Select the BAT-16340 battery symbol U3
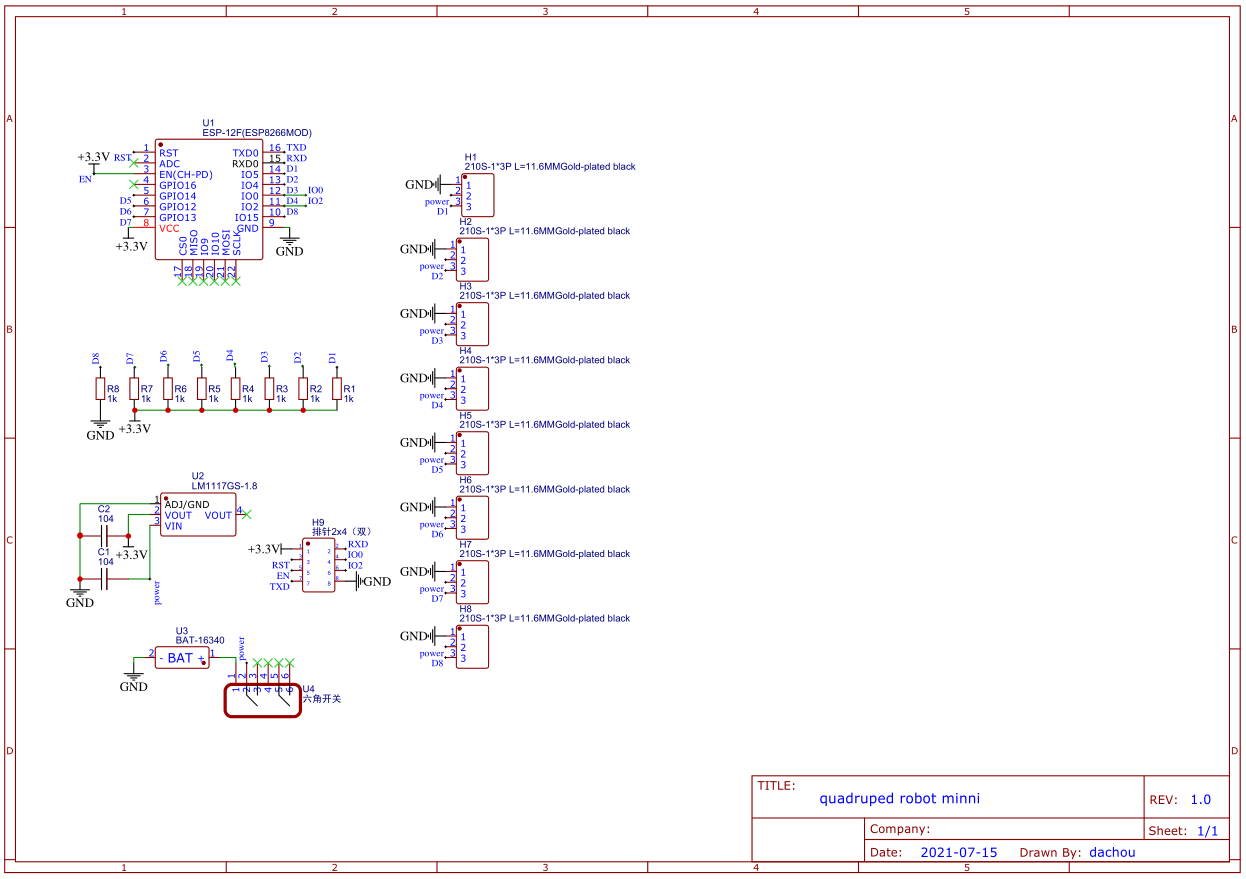Screen dimensions: 1246x879 [182, 658]
